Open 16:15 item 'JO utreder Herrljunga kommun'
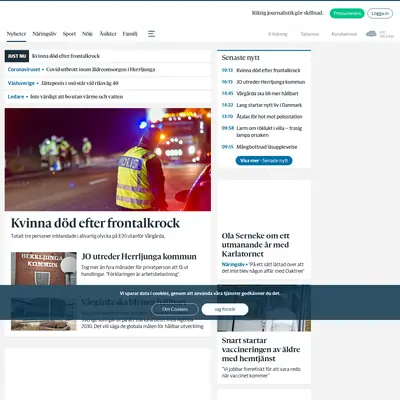The image size is (400, 400). [x=271, y=82]
